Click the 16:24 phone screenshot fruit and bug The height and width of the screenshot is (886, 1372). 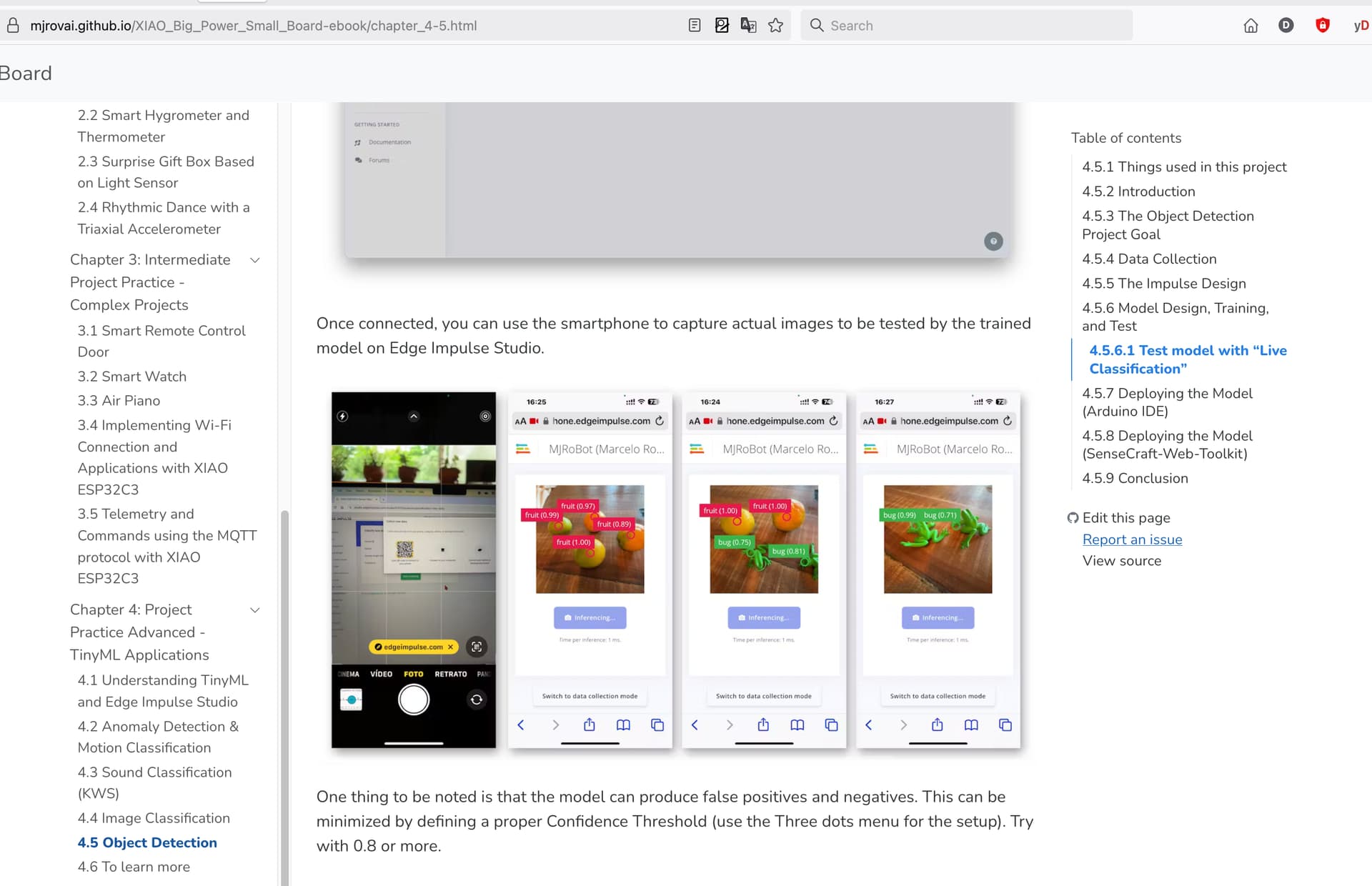coord(764,569)
